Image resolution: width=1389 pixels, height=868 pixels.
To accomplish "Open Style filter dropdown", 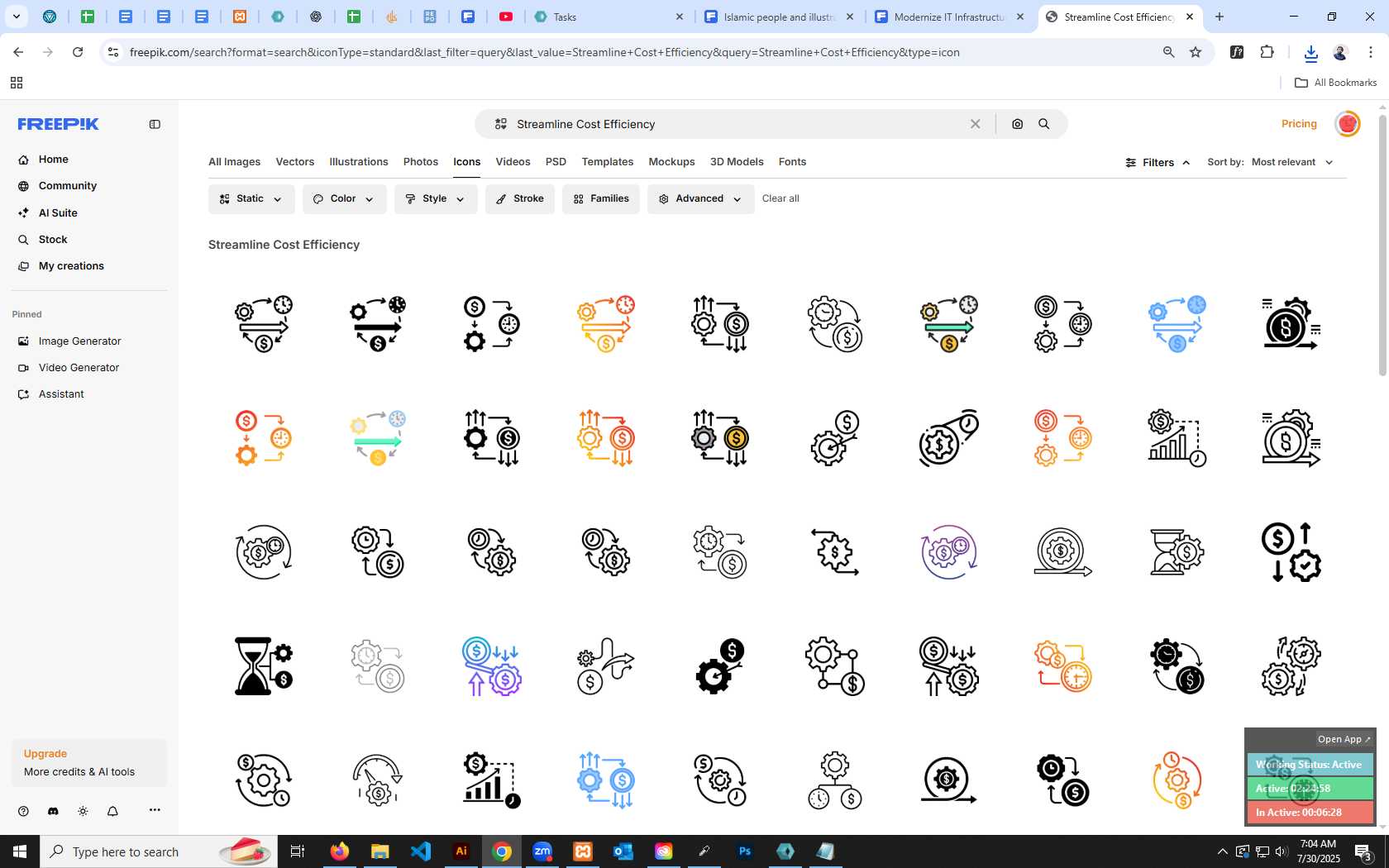I will click(436, 199).
